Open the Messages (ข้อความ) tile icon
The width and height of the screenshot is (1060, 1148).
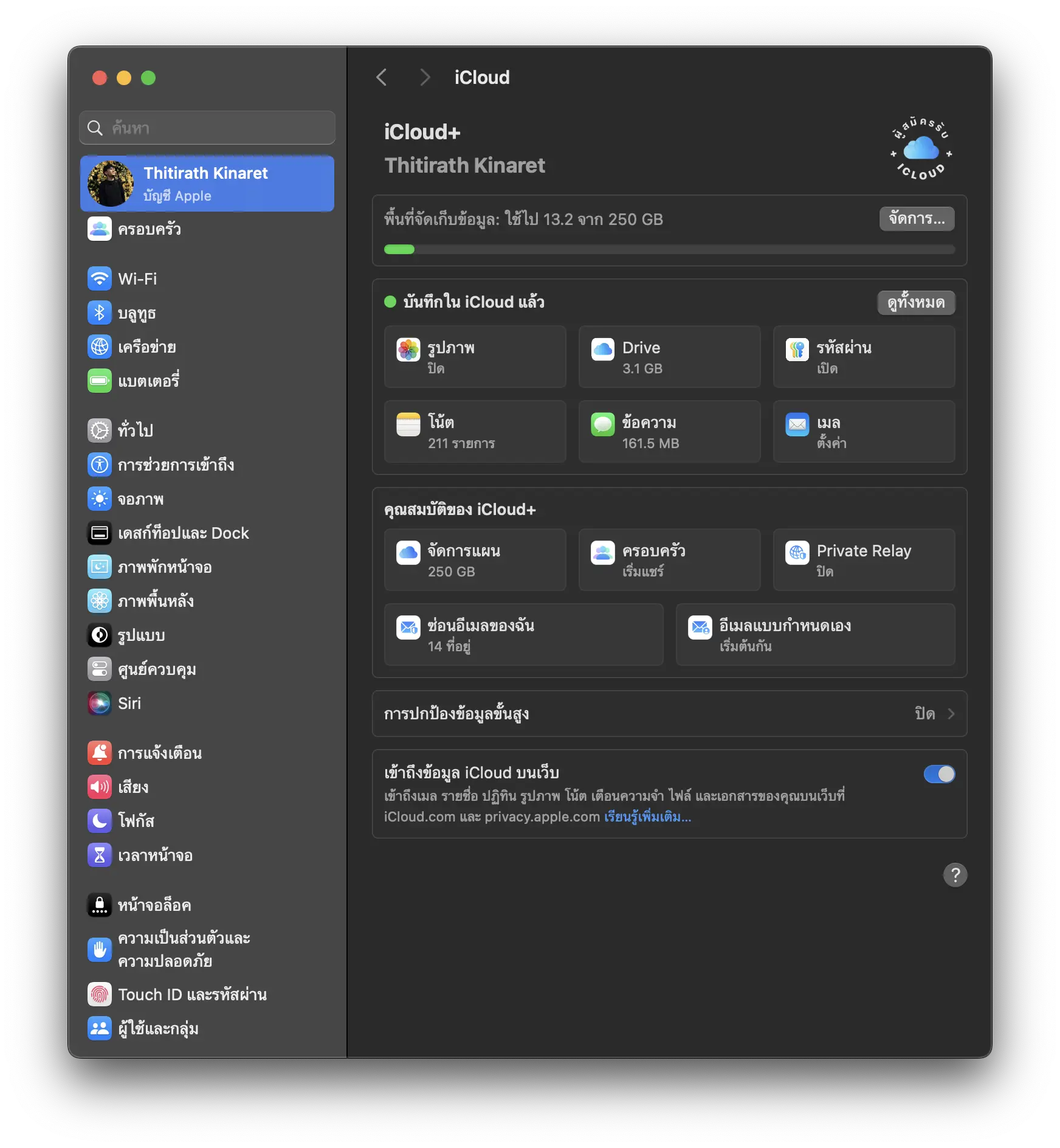tap(602, 424)
